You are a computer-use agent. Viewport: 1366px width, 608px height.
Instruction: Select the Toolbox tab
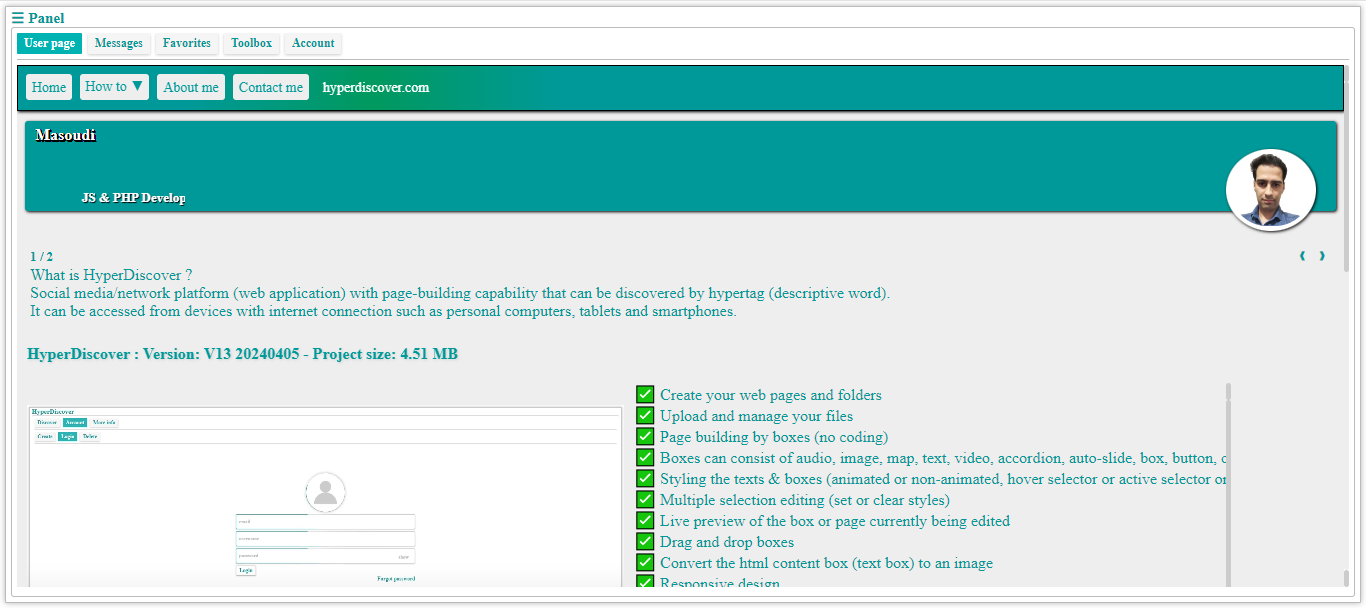[252, 43]
